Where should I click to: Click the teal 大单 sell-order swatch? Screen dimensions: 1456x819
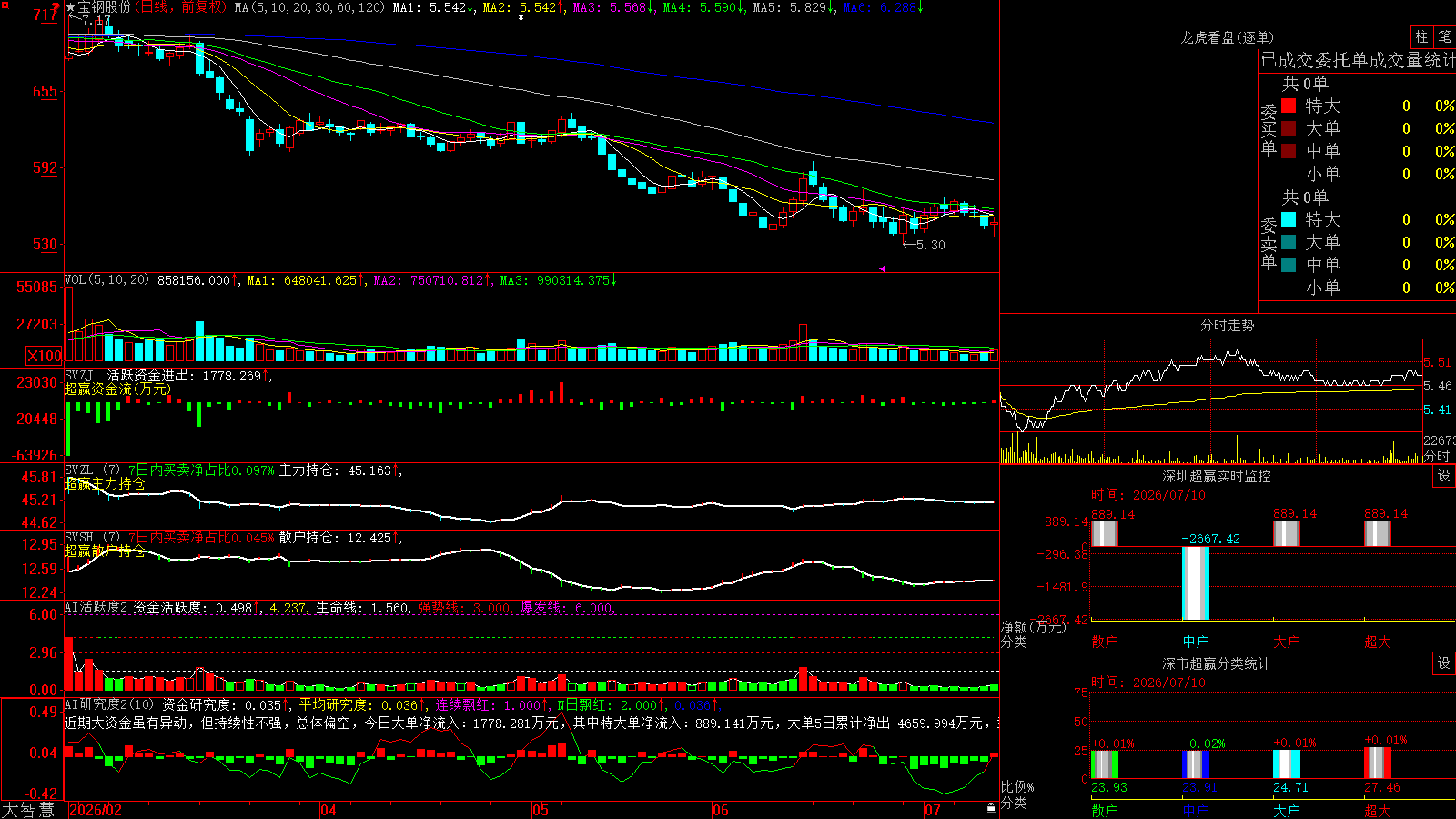[1289, 242]
